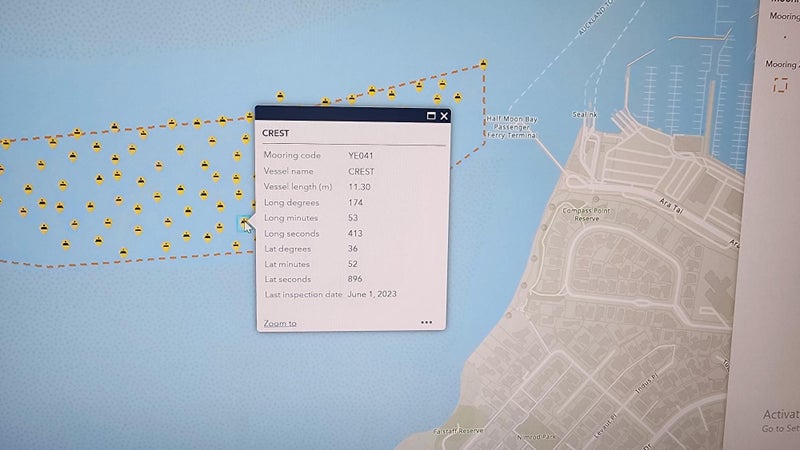Maximize the CREST info popup

tap(431, 116)
